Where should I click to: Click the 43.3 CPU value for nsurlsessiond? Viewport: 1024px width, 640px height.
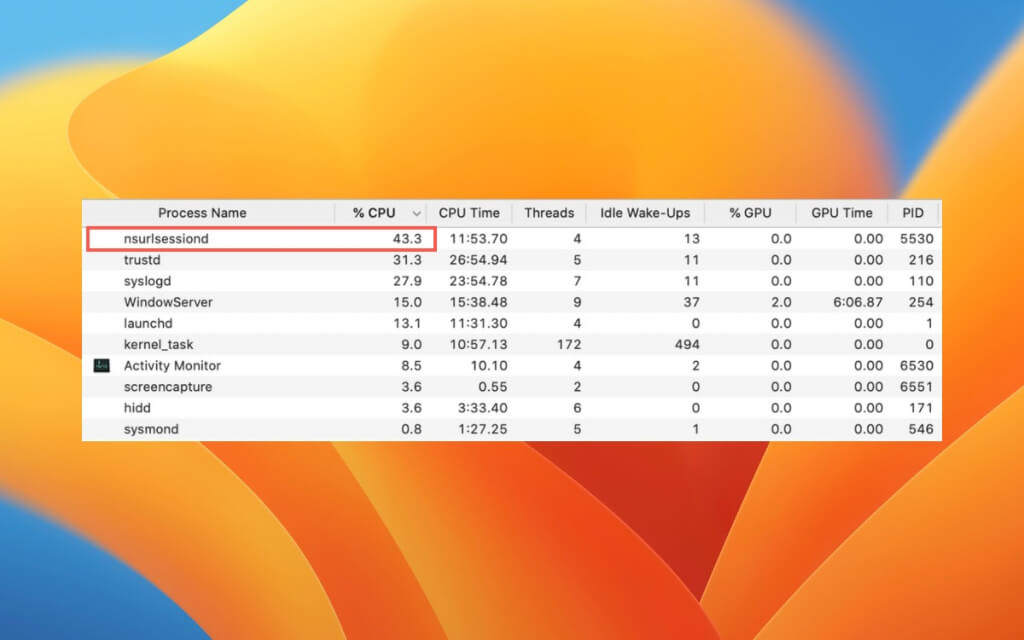click(407, 238)
